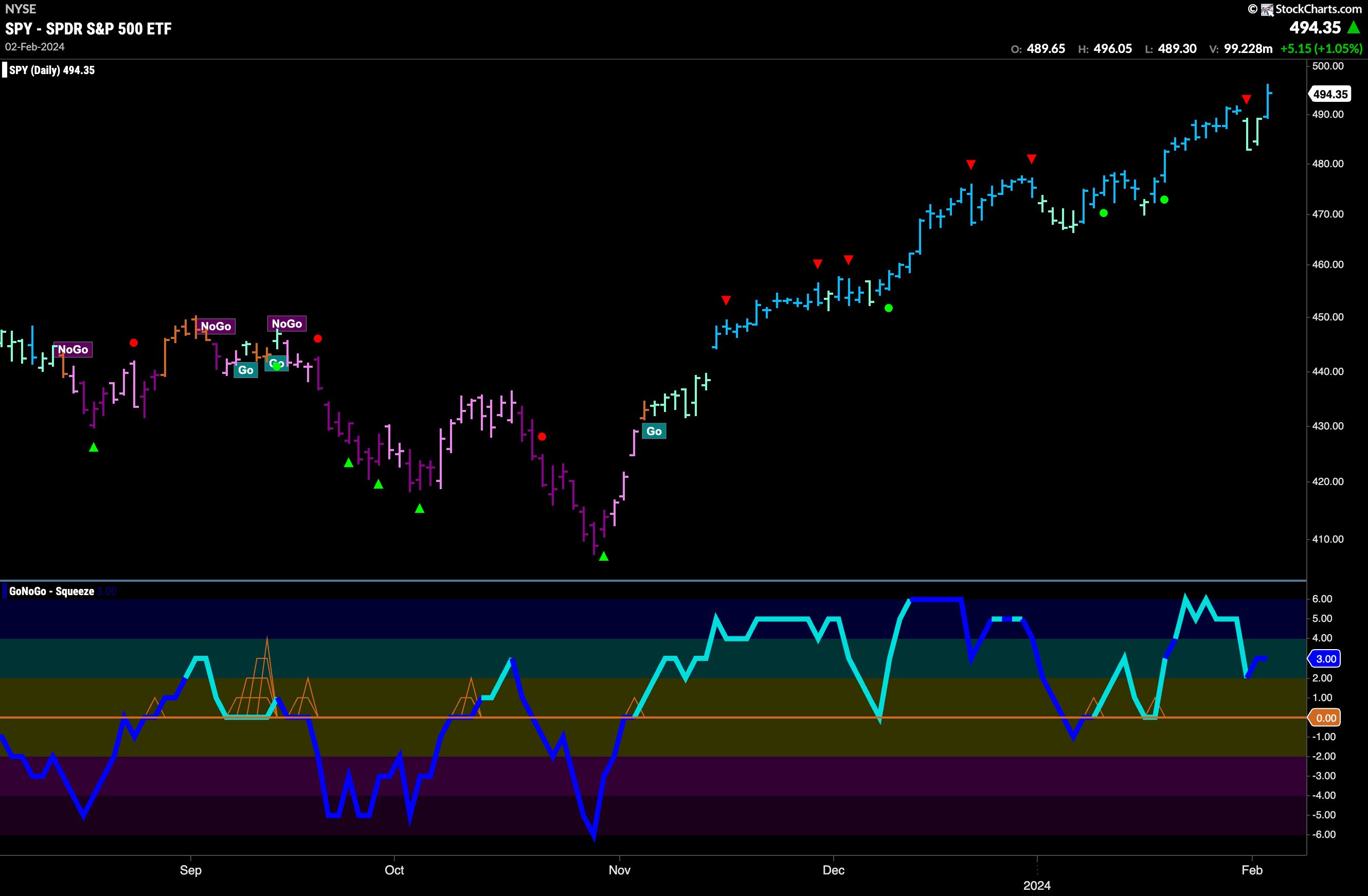This screenshot has width=1368, height=896.
Task: Click the low value 489.30
Action: 1177,49
